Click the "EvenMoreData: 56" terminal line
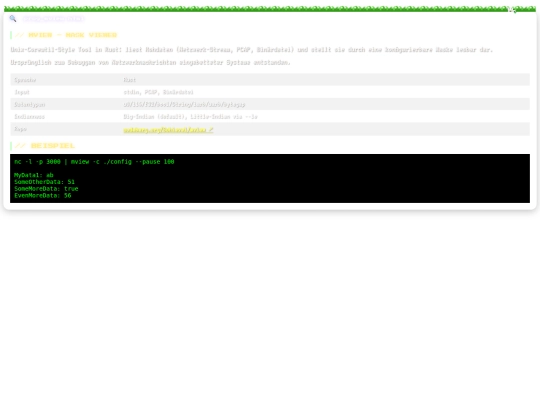The width and height of the screenshot is (540, 405). click(x=43, y=196)
